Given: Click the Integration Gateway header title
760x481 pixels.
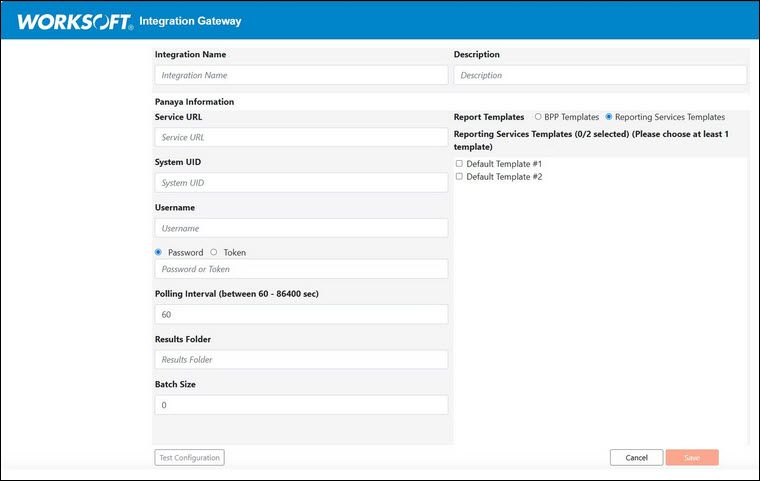Looking at the screenshot, I should (190, 21).
